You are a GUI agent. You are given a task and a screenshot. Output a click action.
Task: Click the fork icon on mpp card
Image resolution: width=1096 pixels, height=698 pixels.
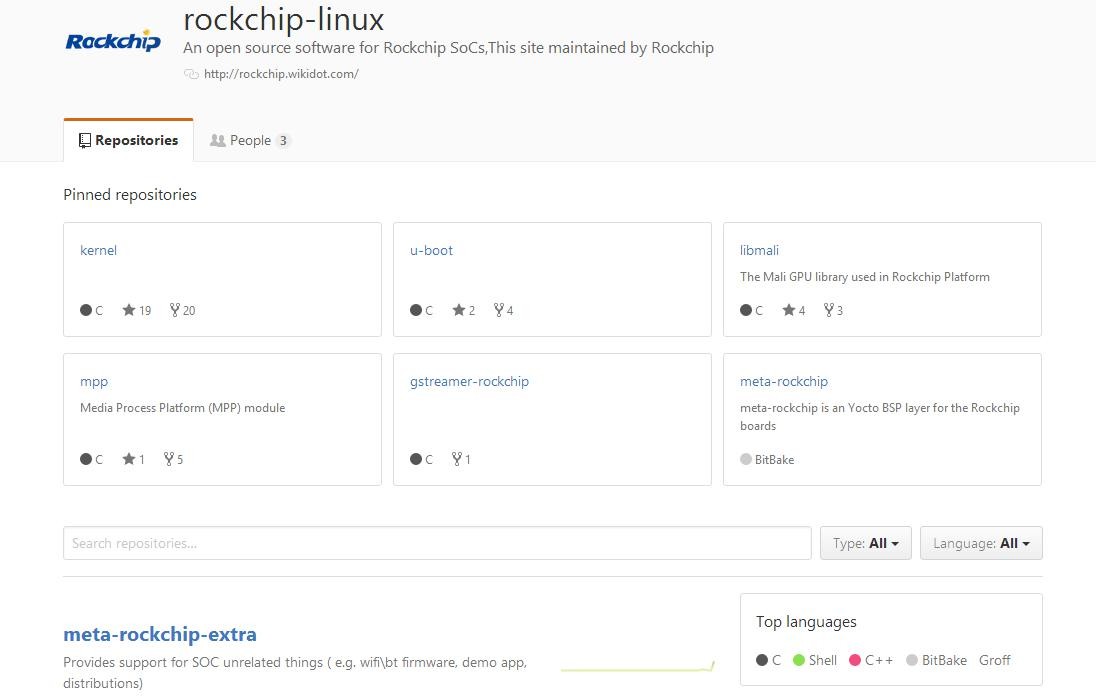tap(168, 459)
